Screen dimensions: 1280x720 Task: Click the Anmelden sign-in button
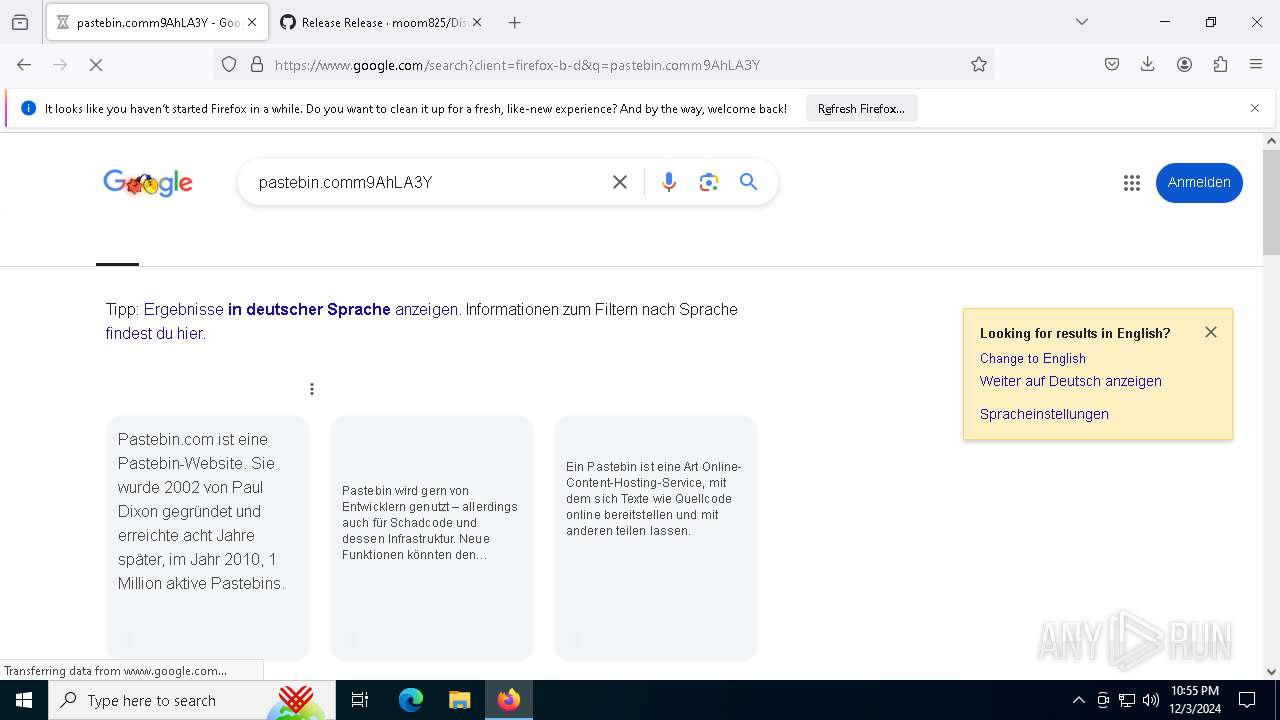click(1199, 183)
